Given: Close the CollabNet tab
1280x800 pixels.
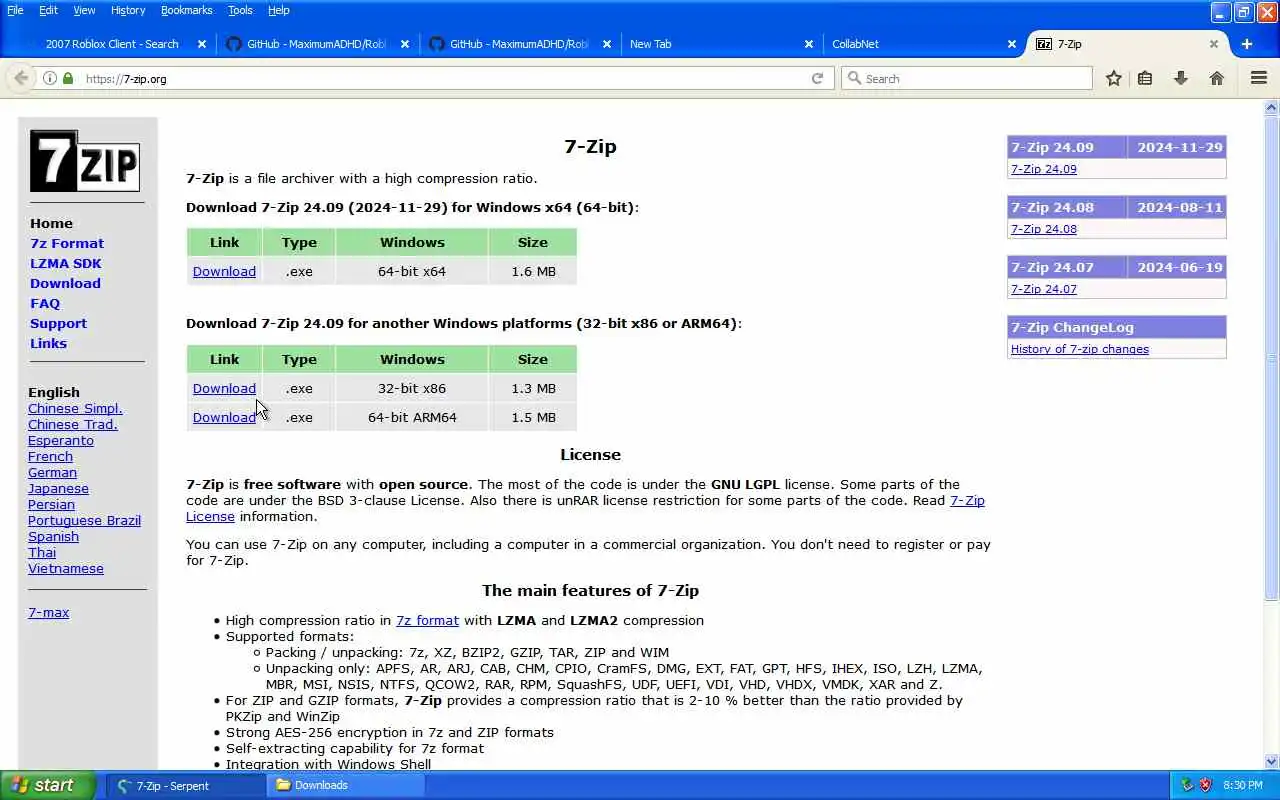Looking at the screenshot, I should (1012, 44).
